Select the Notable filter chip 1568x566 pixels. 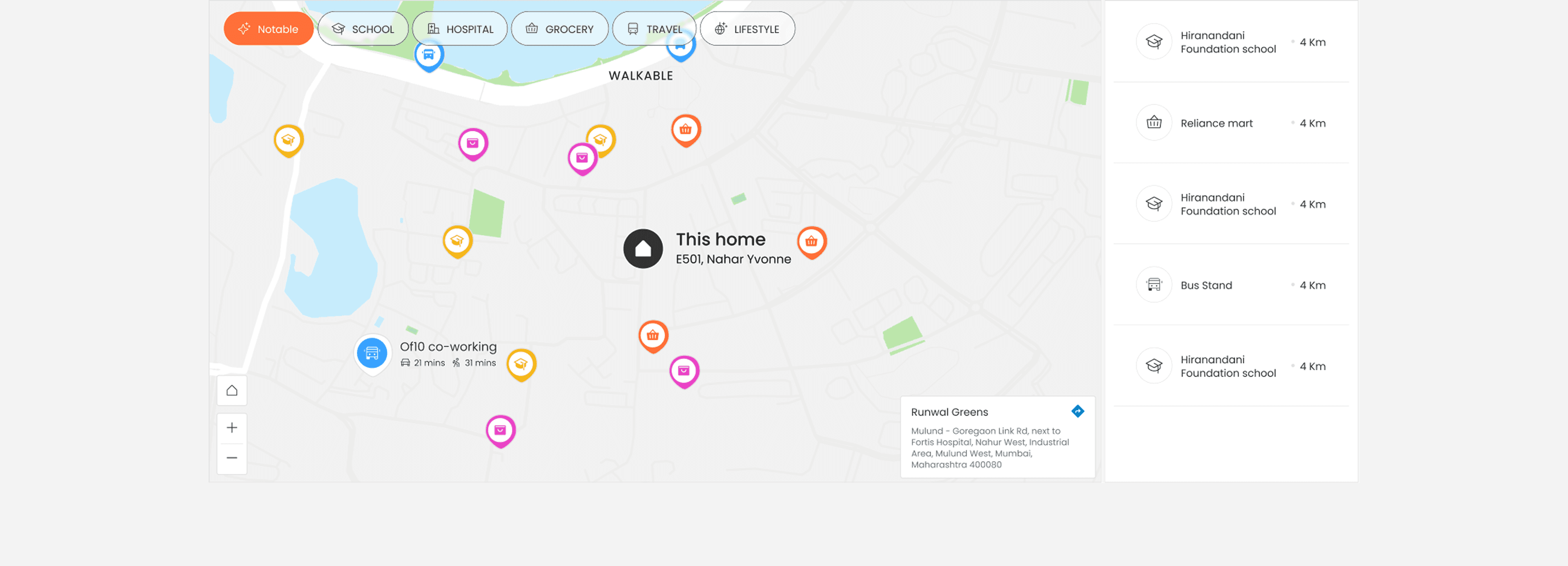269,29
